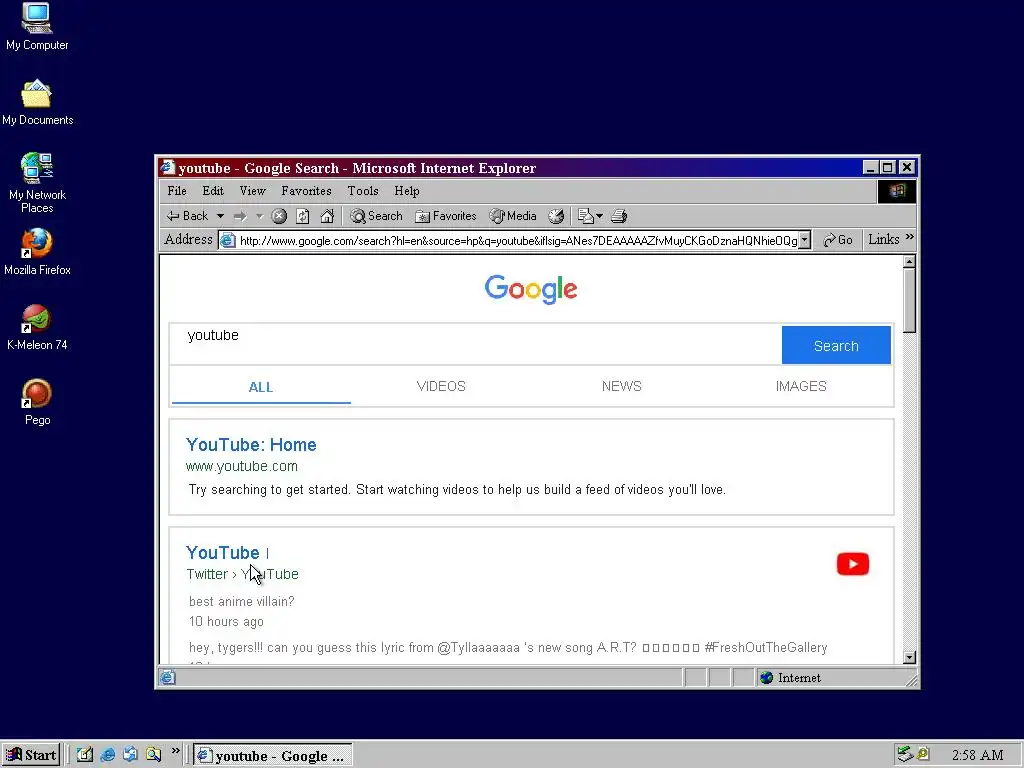Click the Forward arrow toolbar icon
The image size is (1024, 768).
tap(240, 216)
